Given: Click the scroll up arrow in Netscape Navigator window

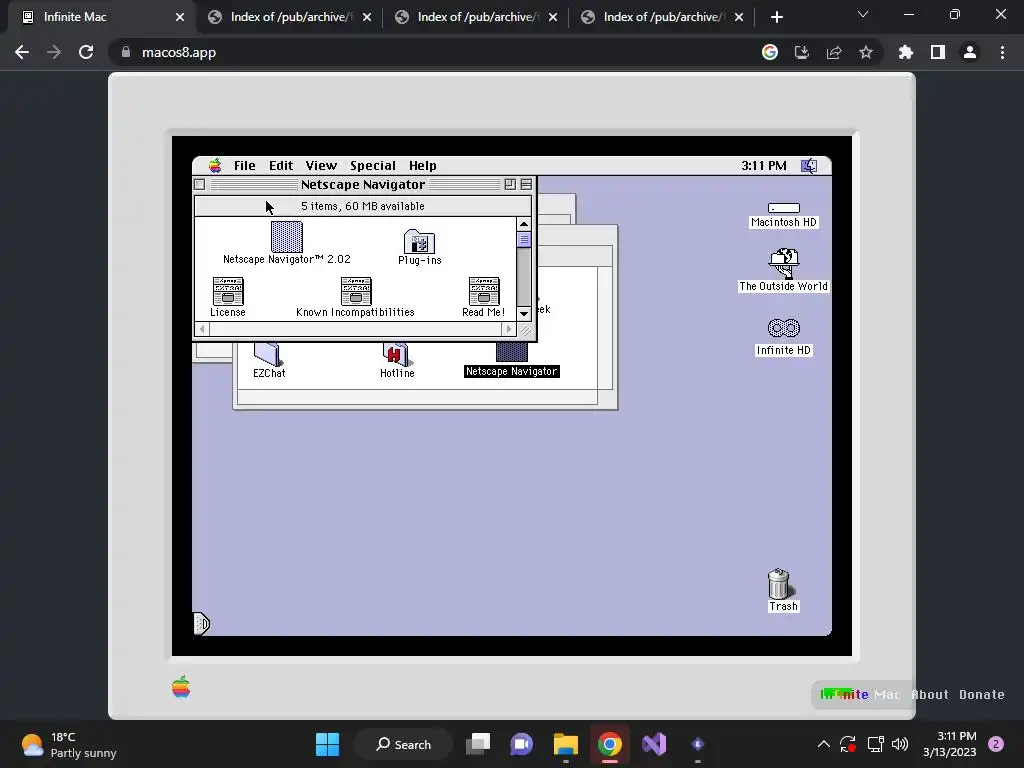Looking at the screenshot, I should (524, 224).
